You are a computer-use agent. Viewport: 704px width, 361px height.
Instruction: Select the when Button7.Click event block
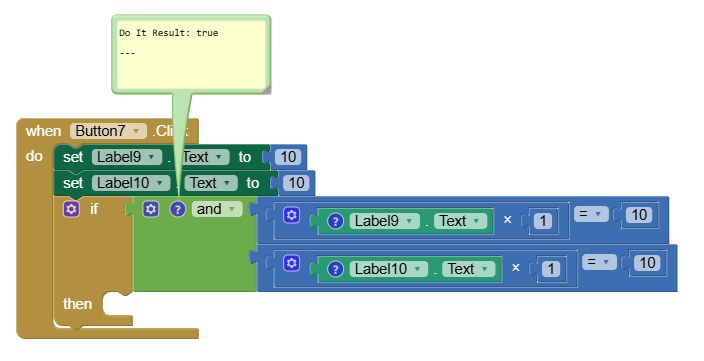tap(43, 131)
